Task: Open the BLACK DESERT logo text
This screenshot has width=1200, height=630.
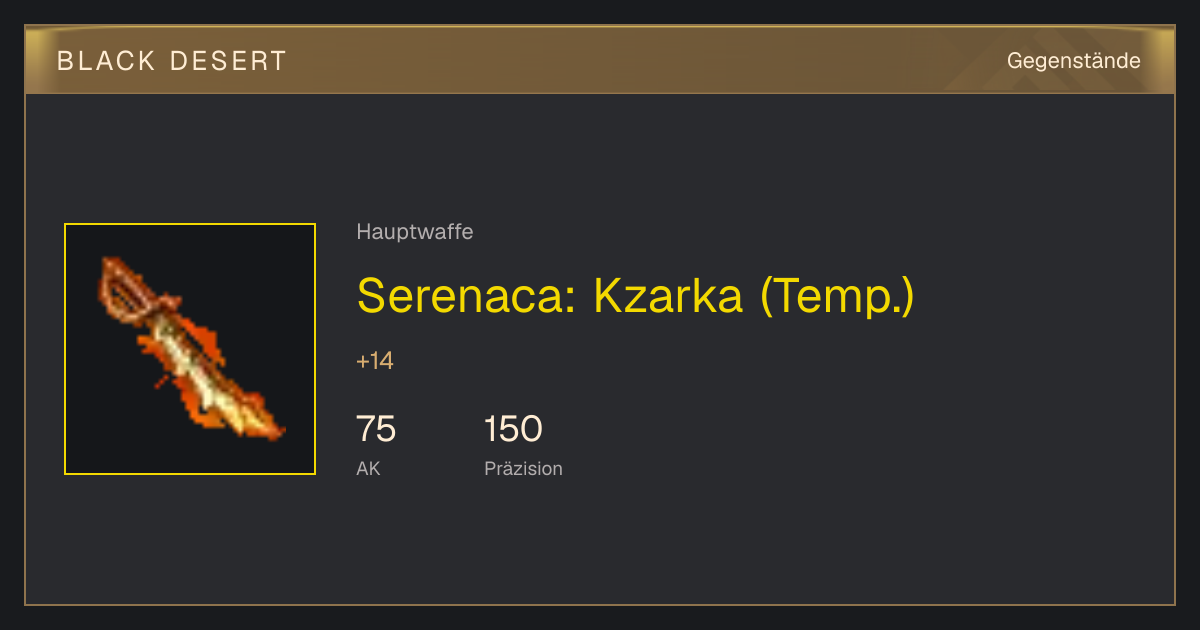Action: tap(172, 61)
